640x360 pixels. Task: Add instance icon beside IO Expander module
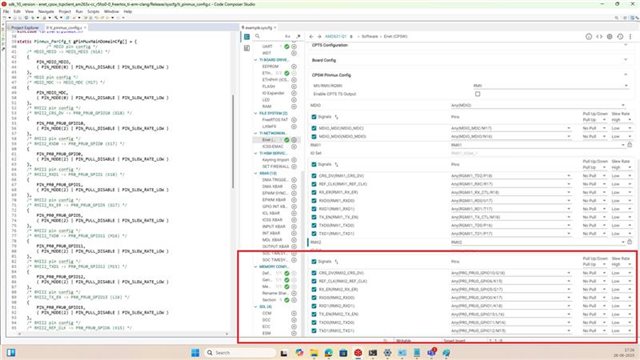pos(294,93)
